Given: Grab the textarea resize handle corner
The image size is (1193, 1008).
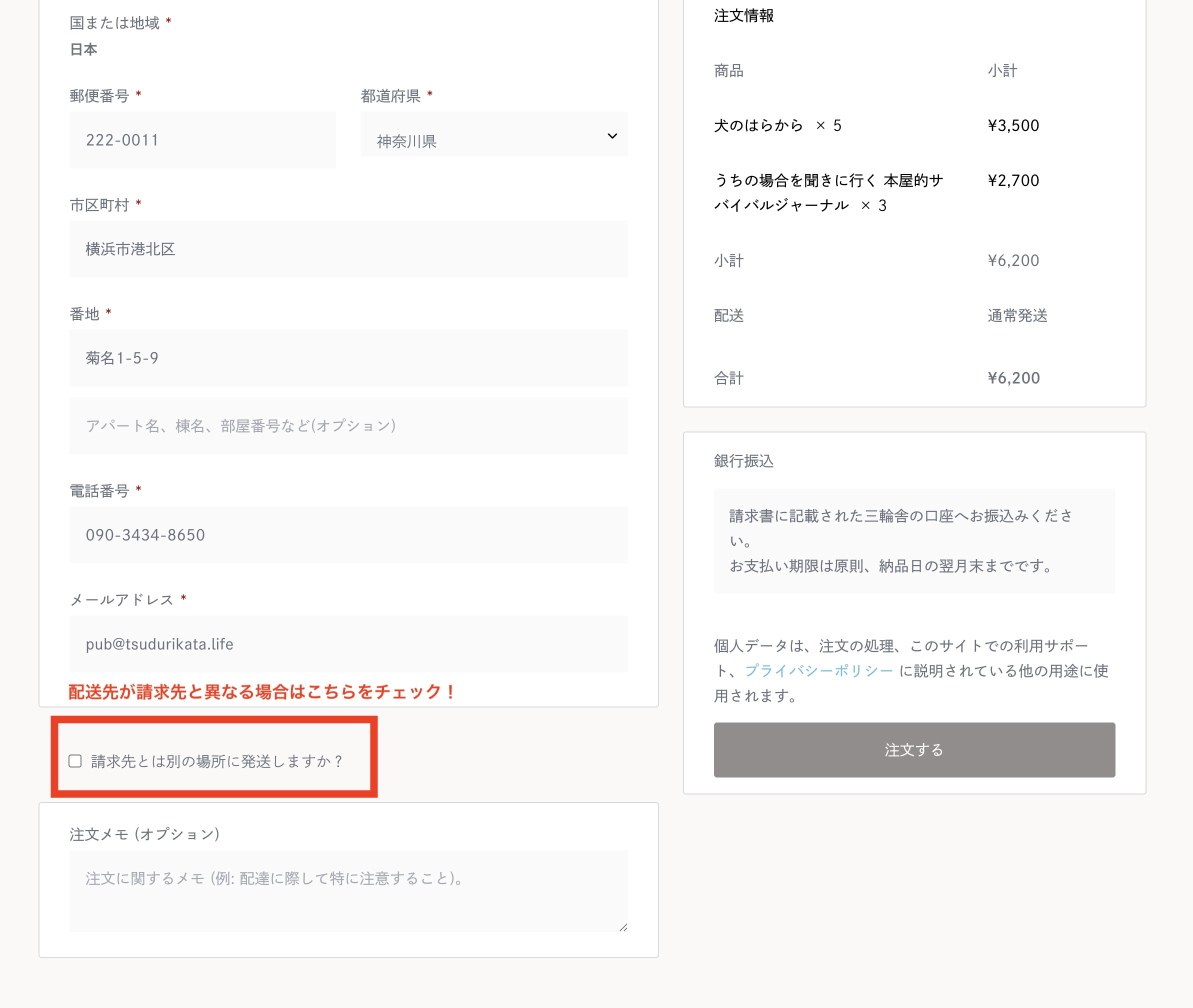Looking at the screenshot, I should click(x=623, y=927).
